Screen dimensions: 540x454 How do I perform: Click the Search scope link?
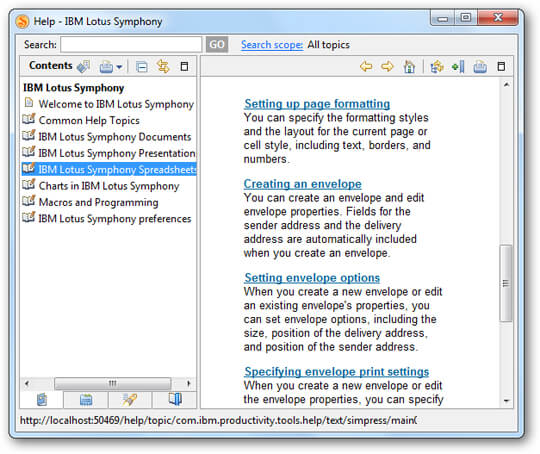coord(272,44)
